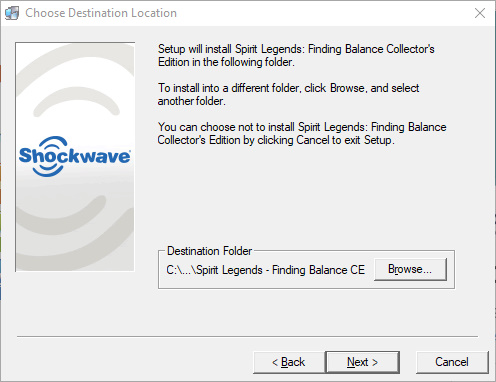Click the Browse... button
Viewport: 496px width, 382px height.
[410, 269]
